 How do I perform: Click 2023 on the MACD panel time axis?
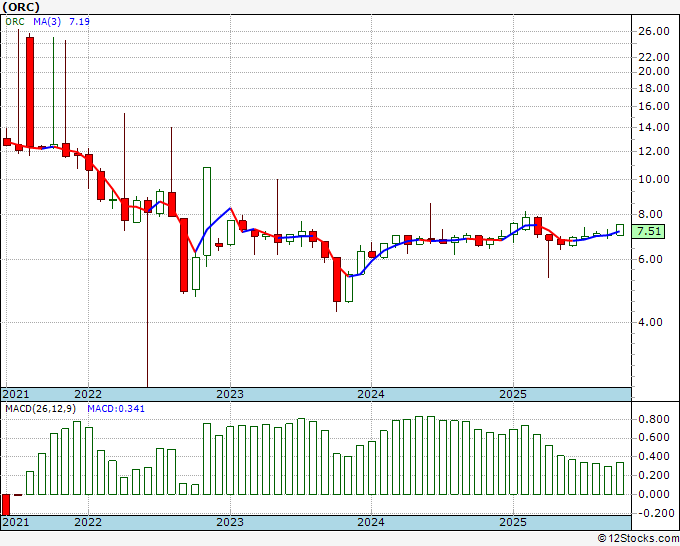[230, 522]
